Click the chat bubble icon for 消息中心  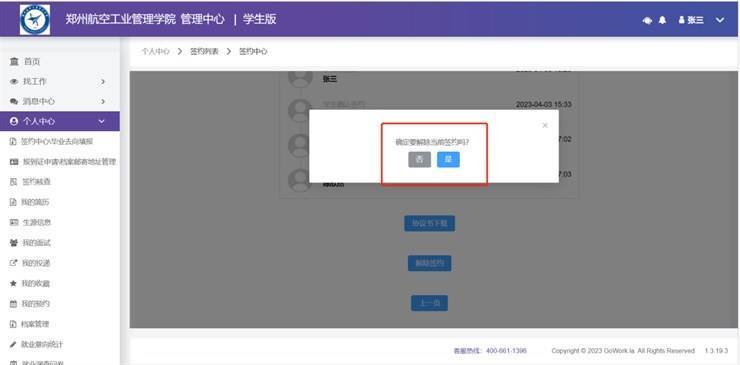point(14,102)
